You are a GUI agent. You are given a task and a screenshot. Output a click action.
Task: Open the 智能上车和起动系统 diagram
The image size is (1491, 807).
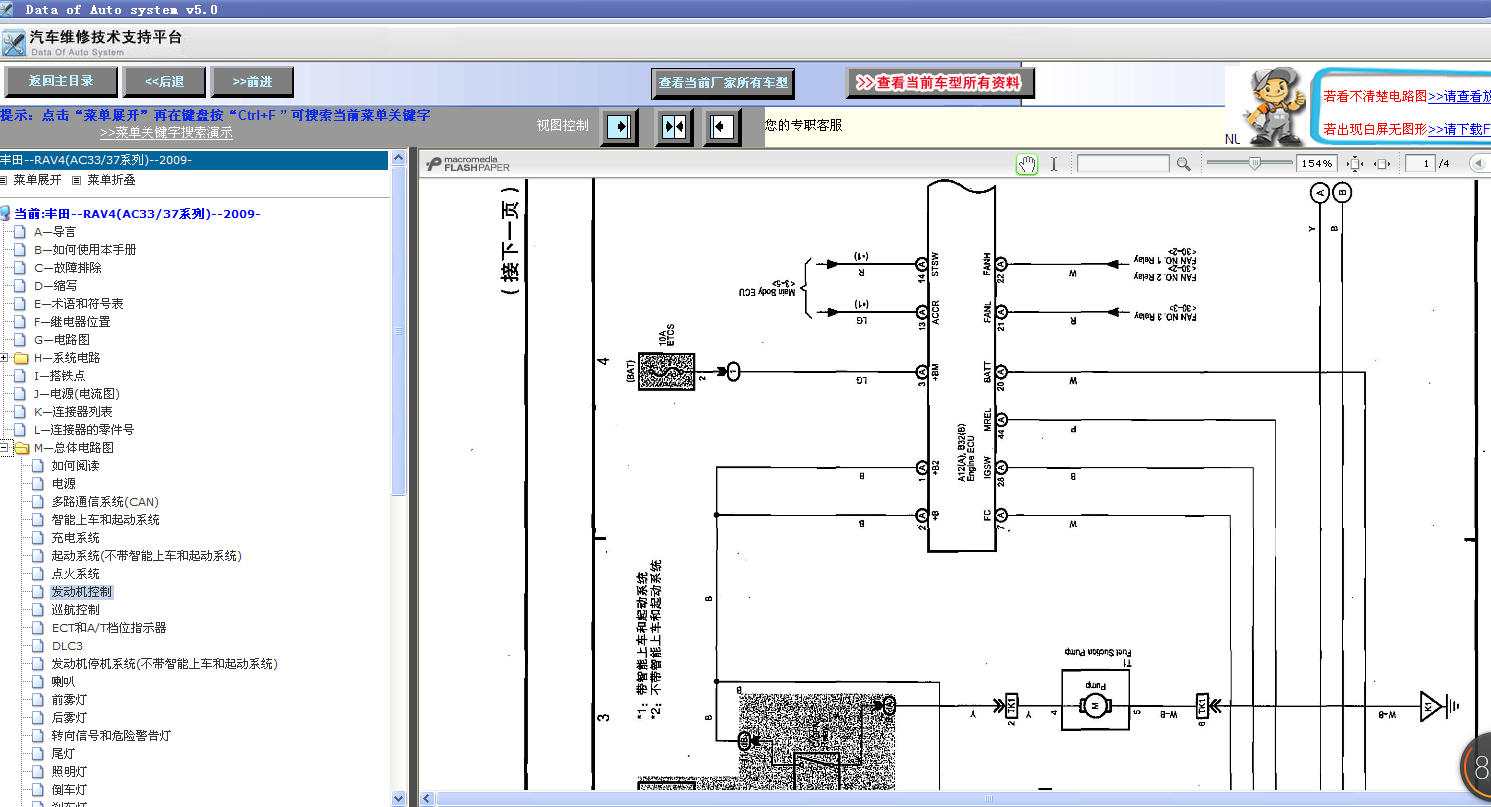106,520
